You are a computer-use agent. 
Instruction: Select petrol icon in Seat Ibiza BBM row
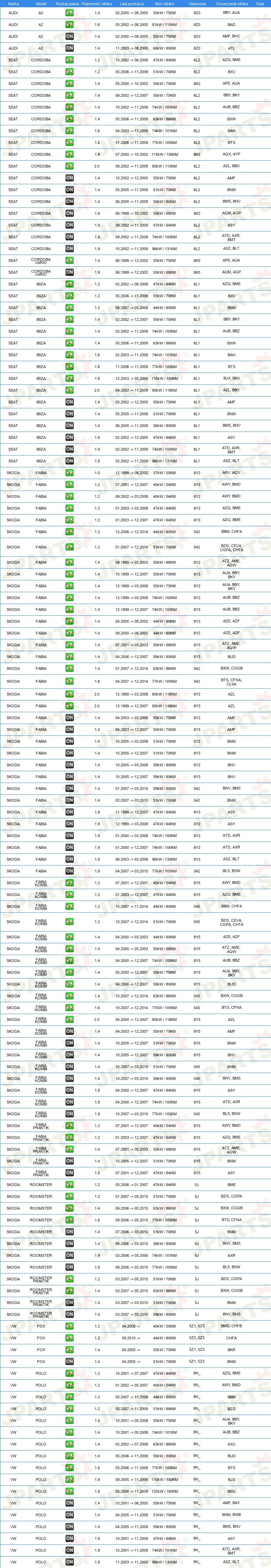click(69, 308)
